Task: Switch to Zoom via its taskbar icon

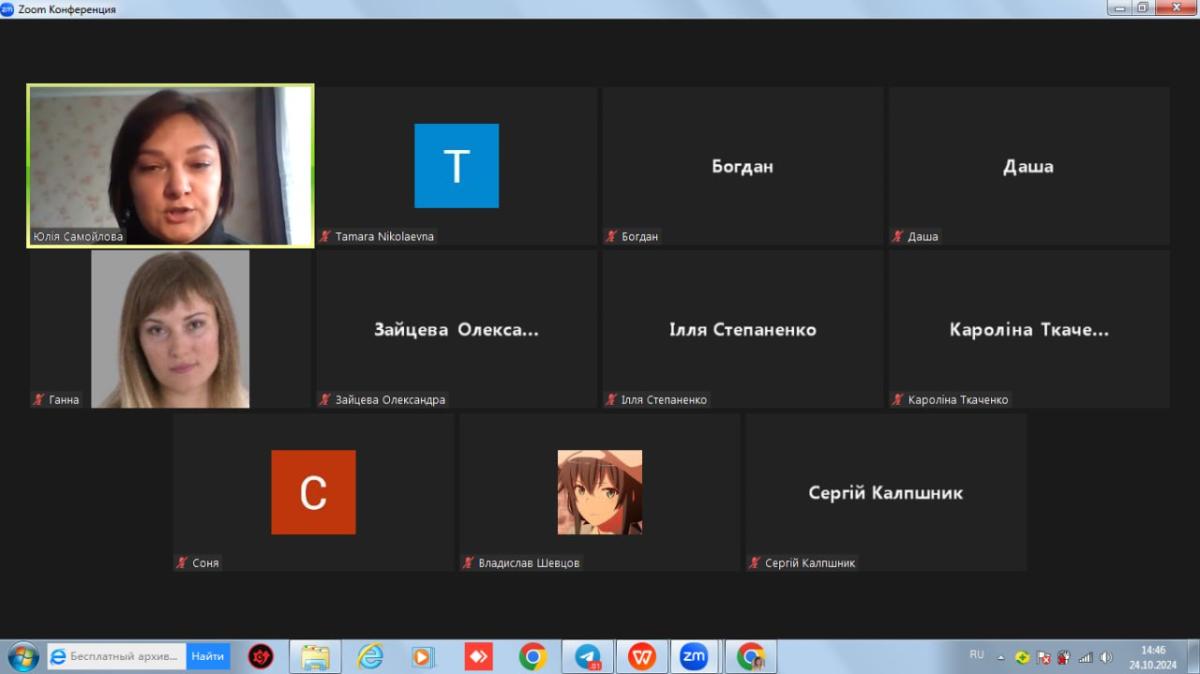Action: pyautogui.click(x=693, y=657)
